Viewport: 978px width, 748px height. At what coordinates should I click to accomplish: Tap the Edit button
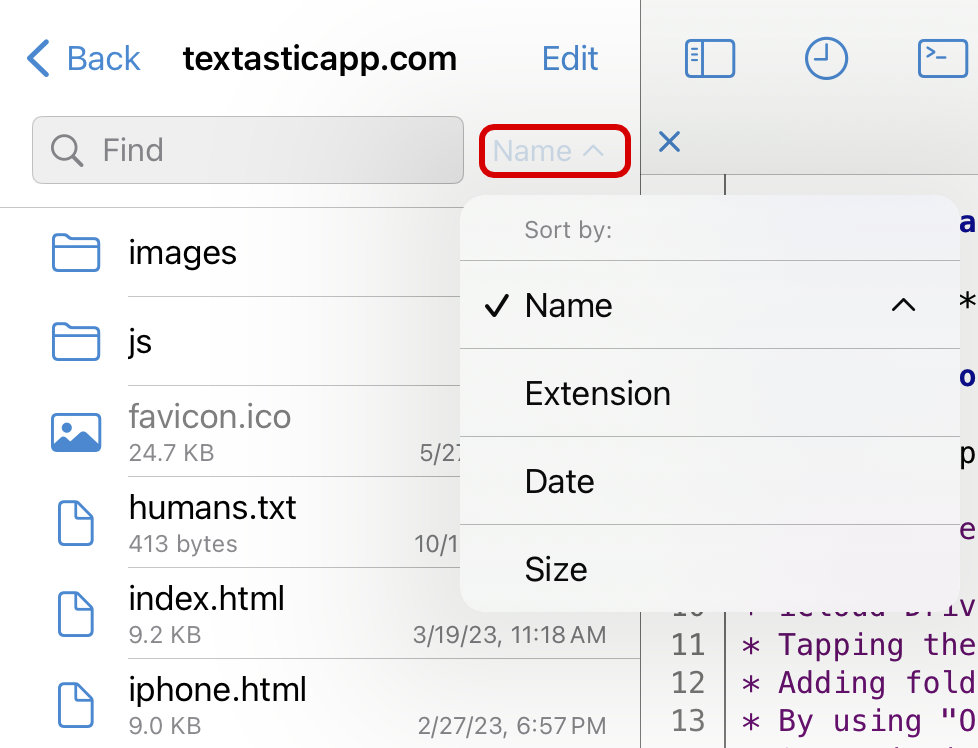569,59
